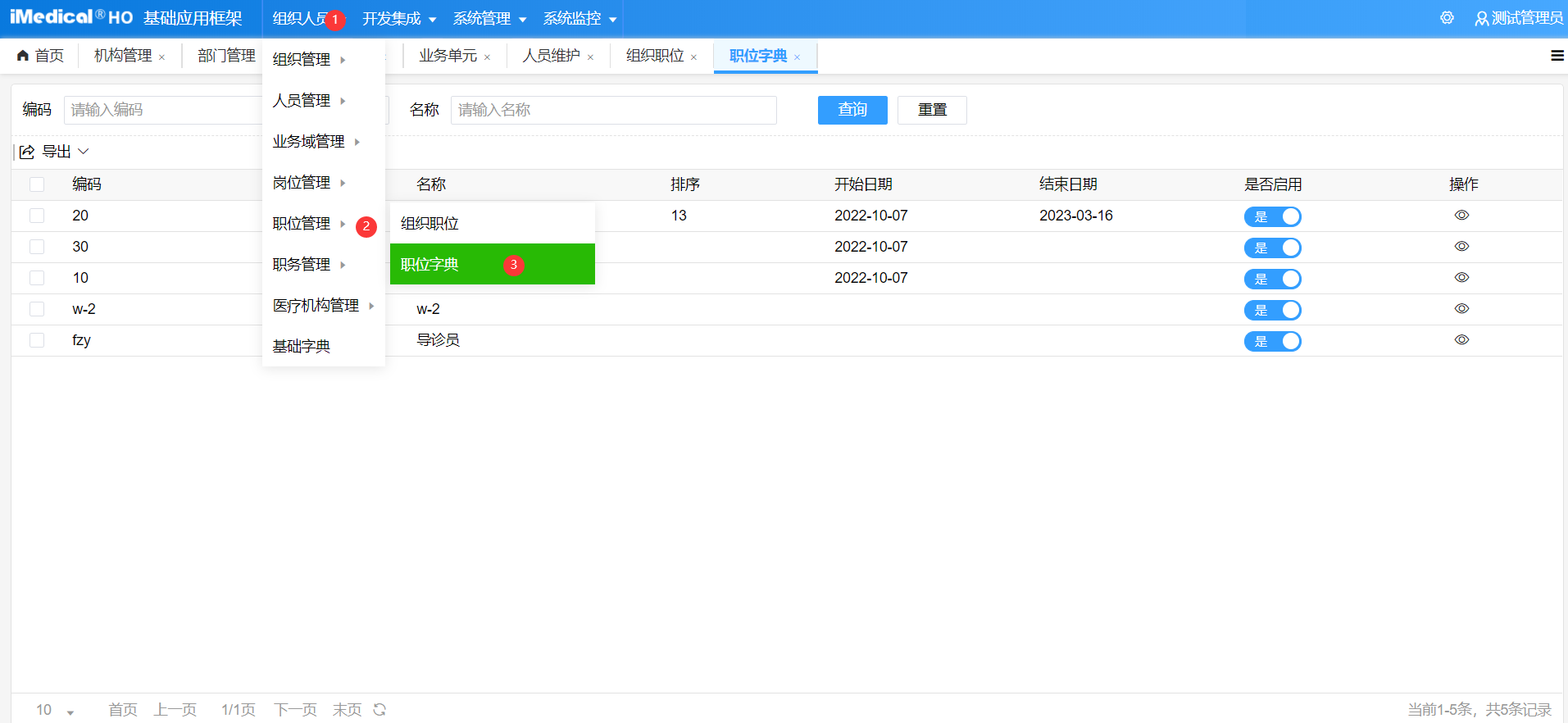
Task: View details with eye icon for row w-2
Action: (1461, 309)
